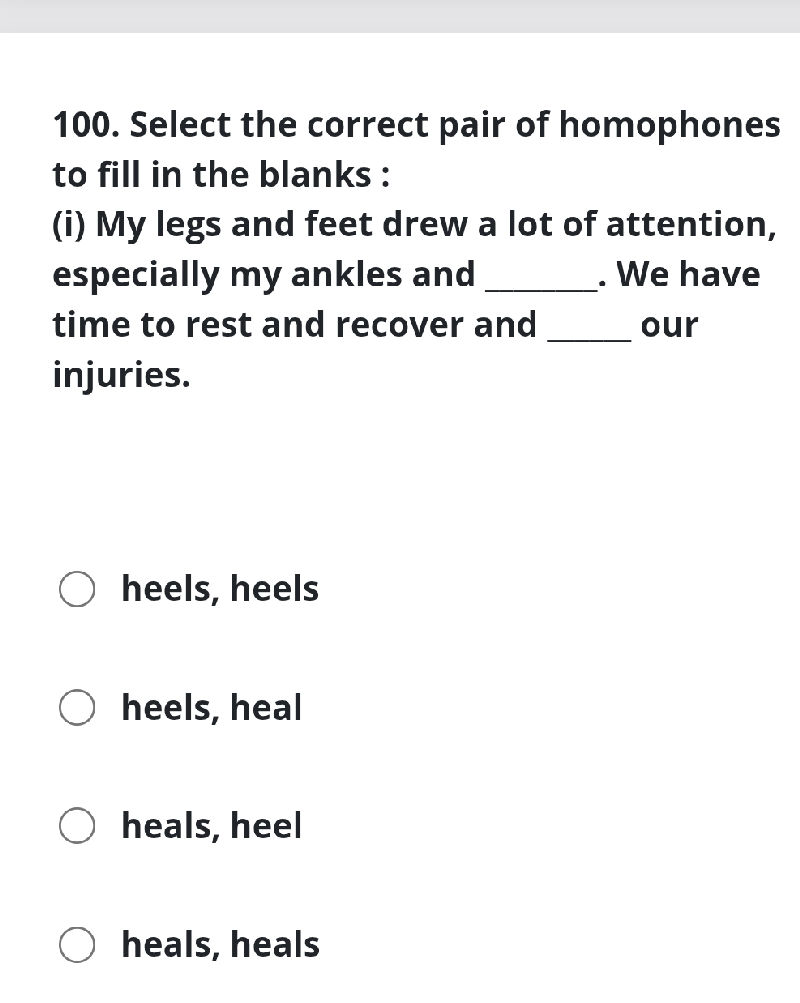Select the 'heels, heels' radio button

pyautogui.click(x=76, y=589)
